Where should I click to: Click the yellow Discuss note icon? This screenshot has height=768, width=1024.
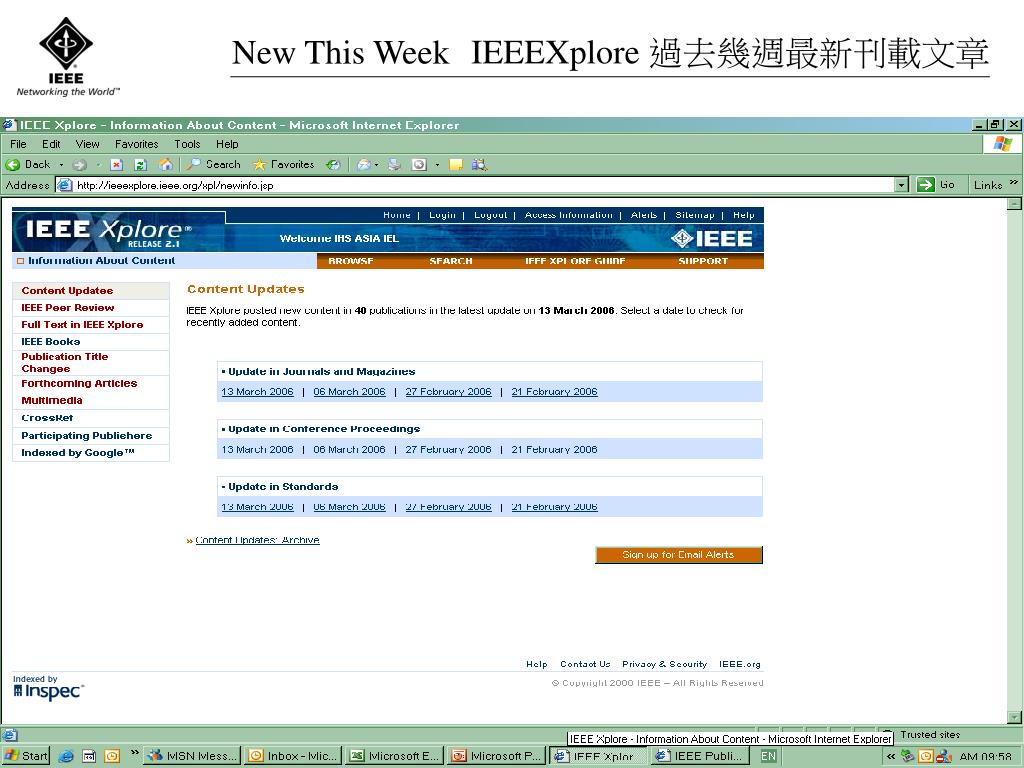click(456, 165)
